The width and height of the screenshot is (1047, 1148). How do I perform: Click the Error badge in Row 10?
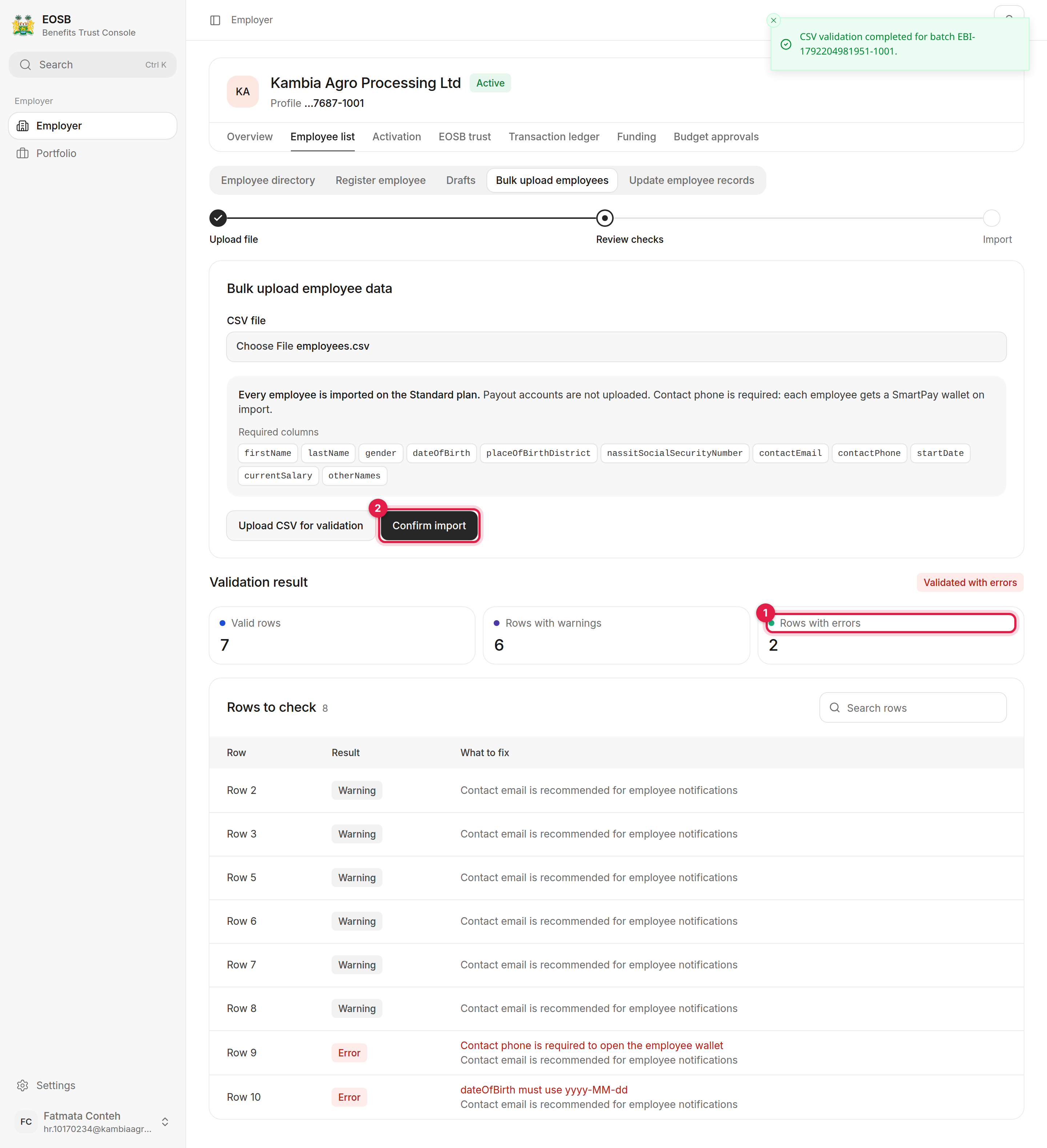click(x=349, y=1097)
